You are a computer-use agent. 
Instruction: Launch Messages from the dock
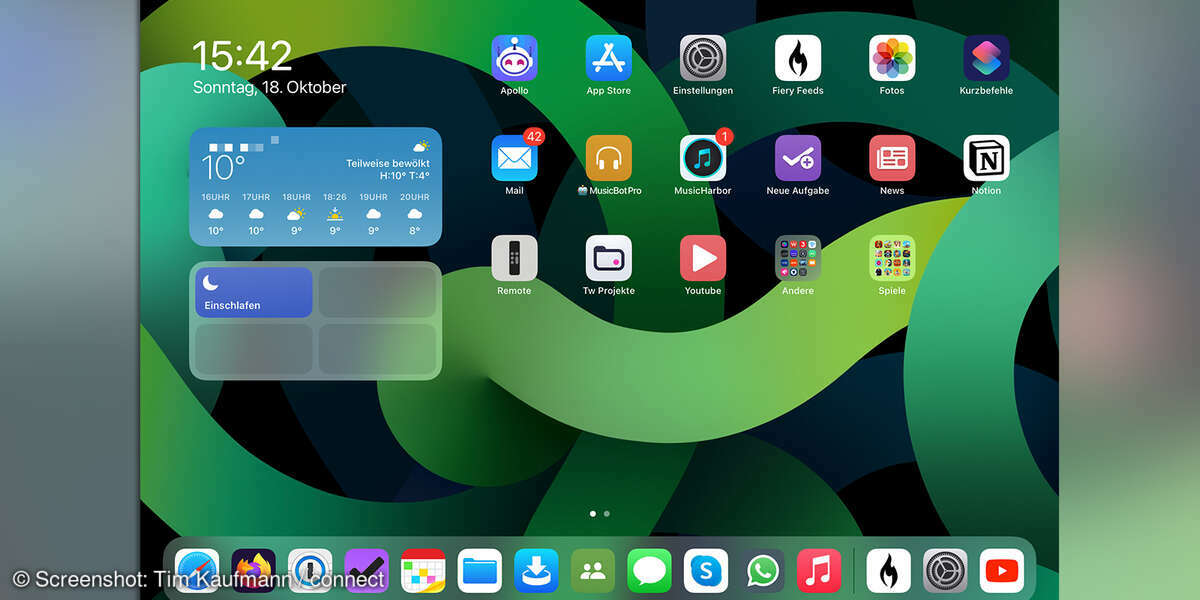coord(649,571)
